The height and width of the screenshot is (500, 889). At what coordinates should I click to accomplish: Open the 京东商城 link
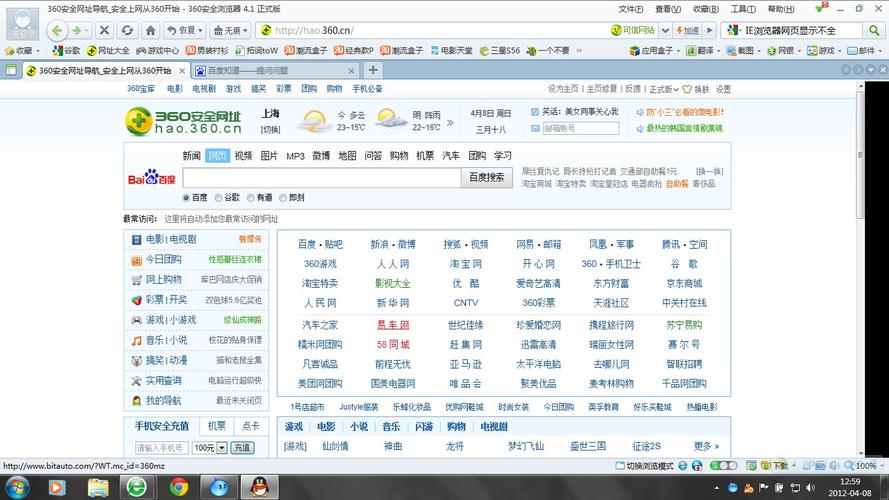(684, 283)
